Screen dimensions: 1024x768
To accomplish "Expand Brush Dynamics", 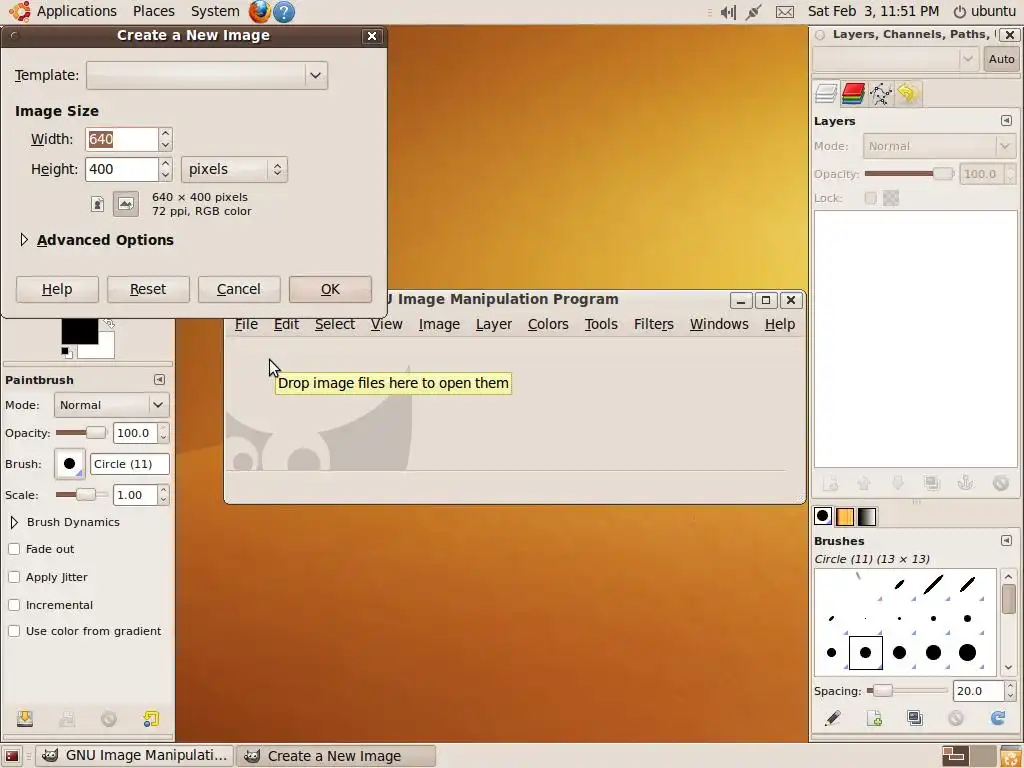I will 14,522.
